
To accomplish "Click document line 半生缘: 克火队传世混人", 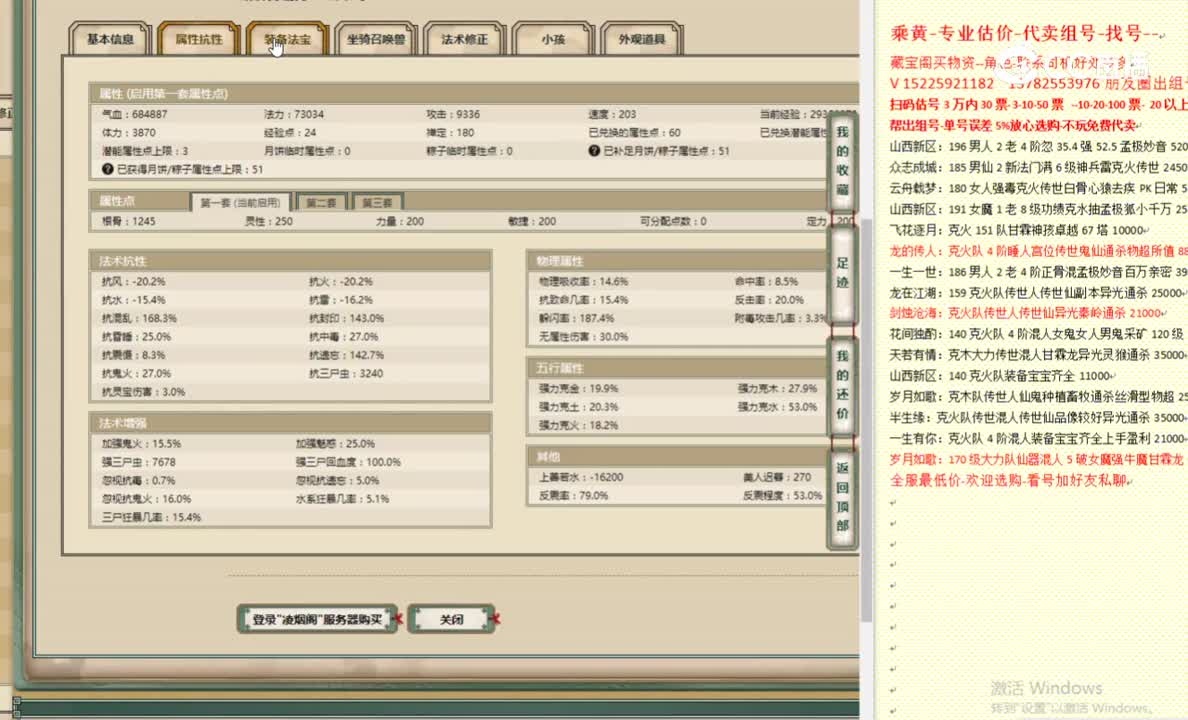I will pos(1038,418).
